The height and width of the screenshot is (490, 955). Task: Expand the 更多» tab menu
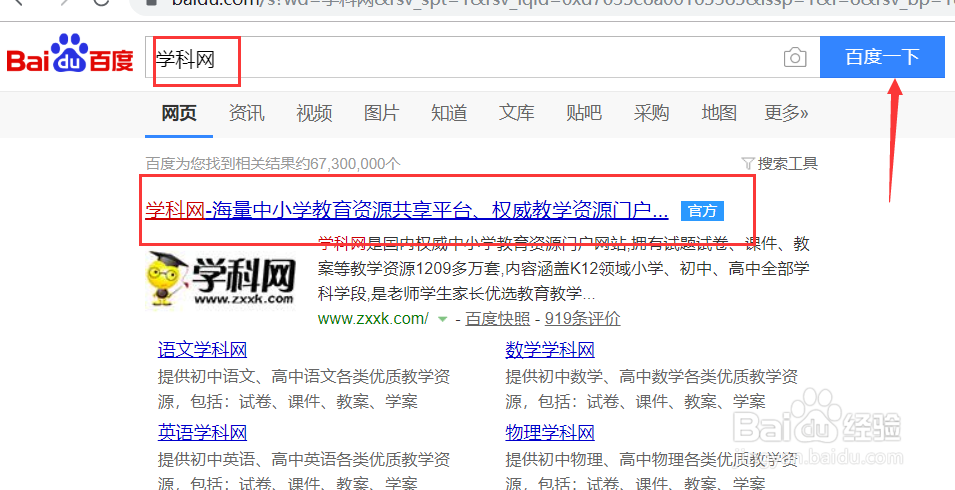click(786, 113)
